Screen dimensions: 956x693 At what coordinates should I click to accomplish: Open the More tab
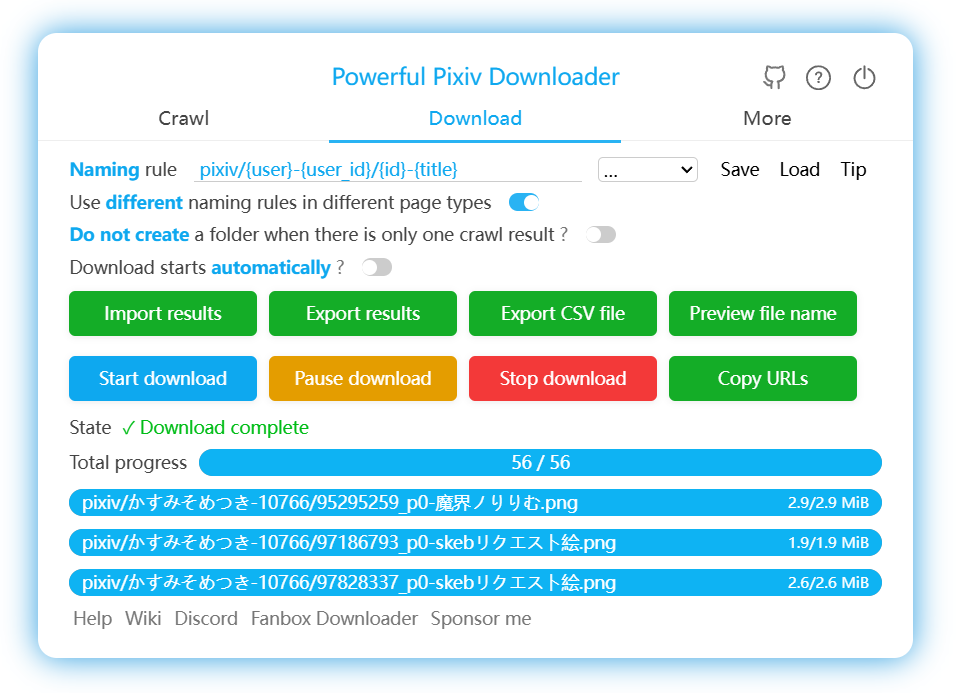pos(767,118)
